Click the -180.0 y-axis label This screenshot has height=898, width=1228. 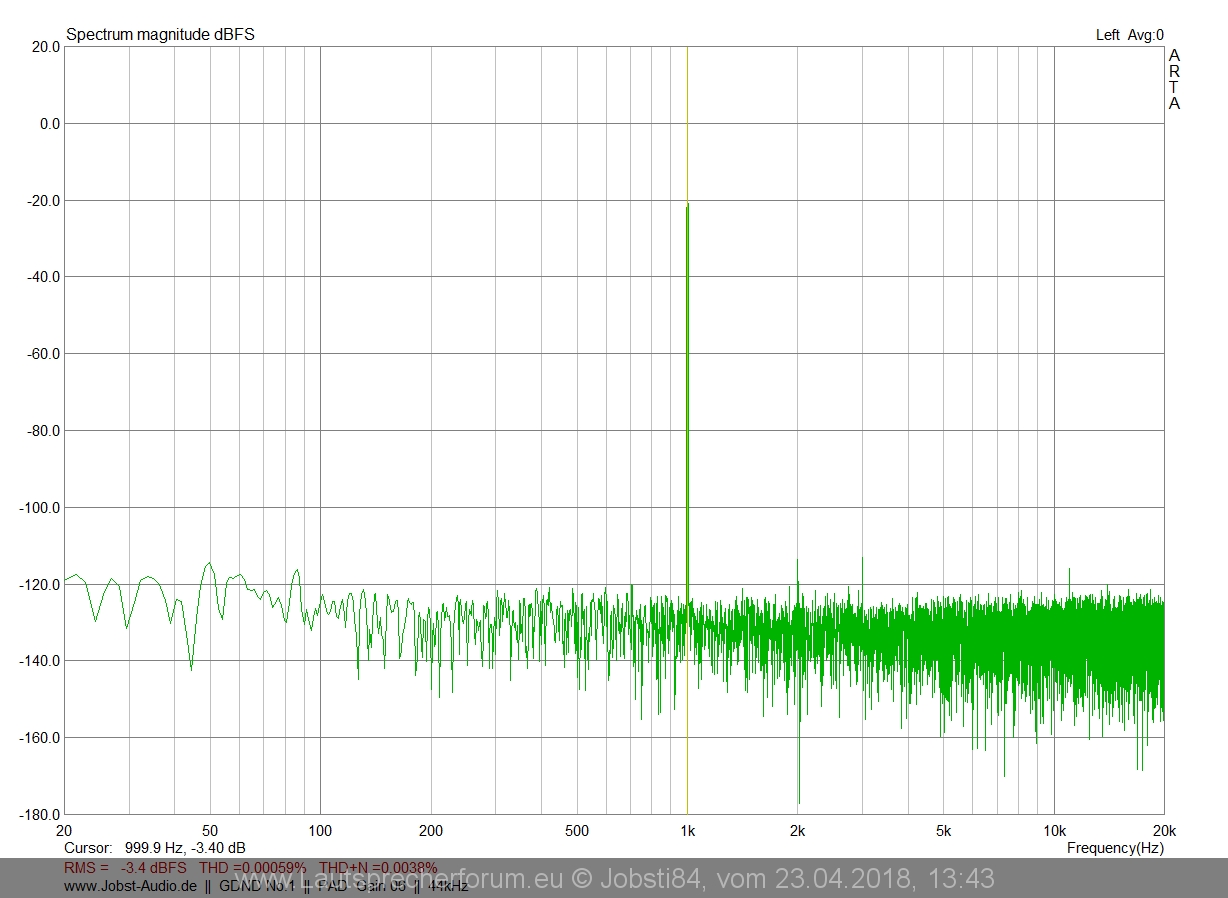pyautogui.click(x=40, y=815)
